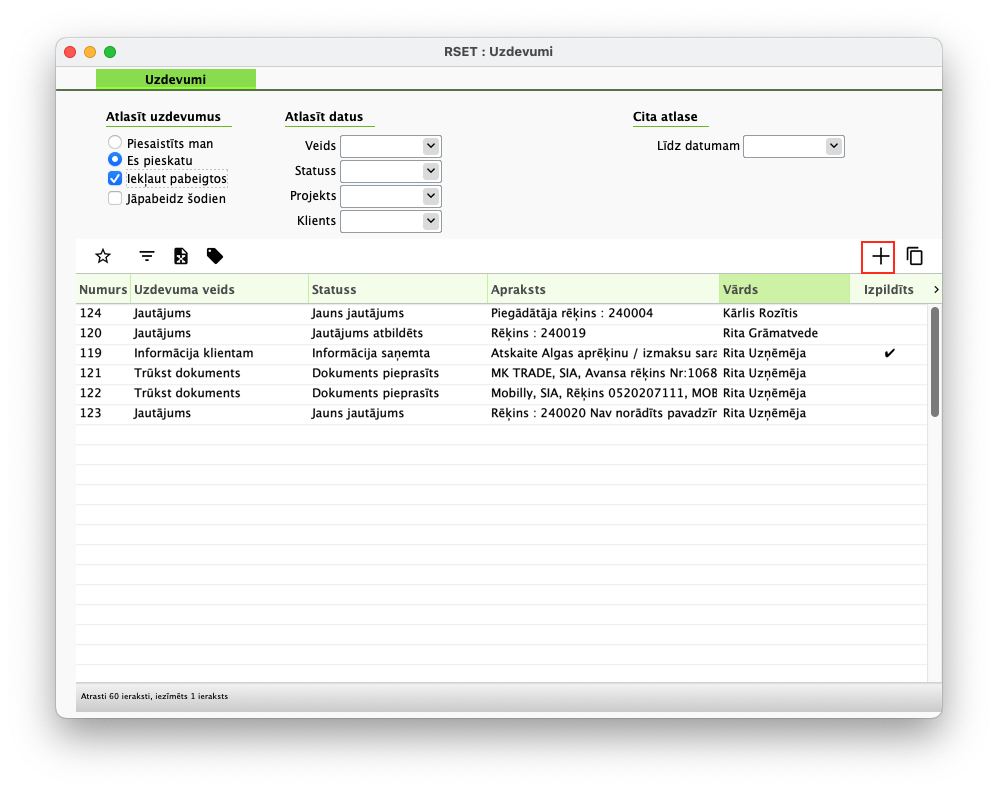The width and height of the screenshot is (998, 792).
Task: Expand the Statuss dropdown
Action: pyautogui.click(x=431, y=171)
